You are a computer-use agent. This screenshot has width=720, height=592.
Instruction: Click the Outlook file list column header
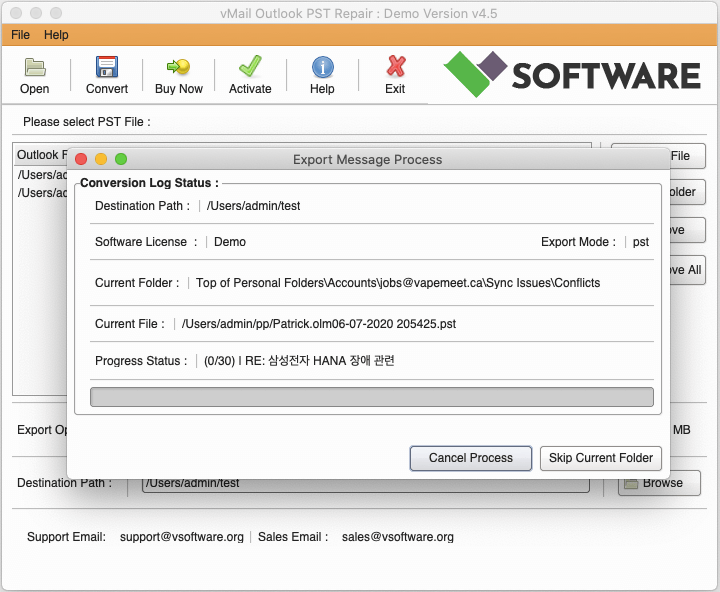point(41,155)
